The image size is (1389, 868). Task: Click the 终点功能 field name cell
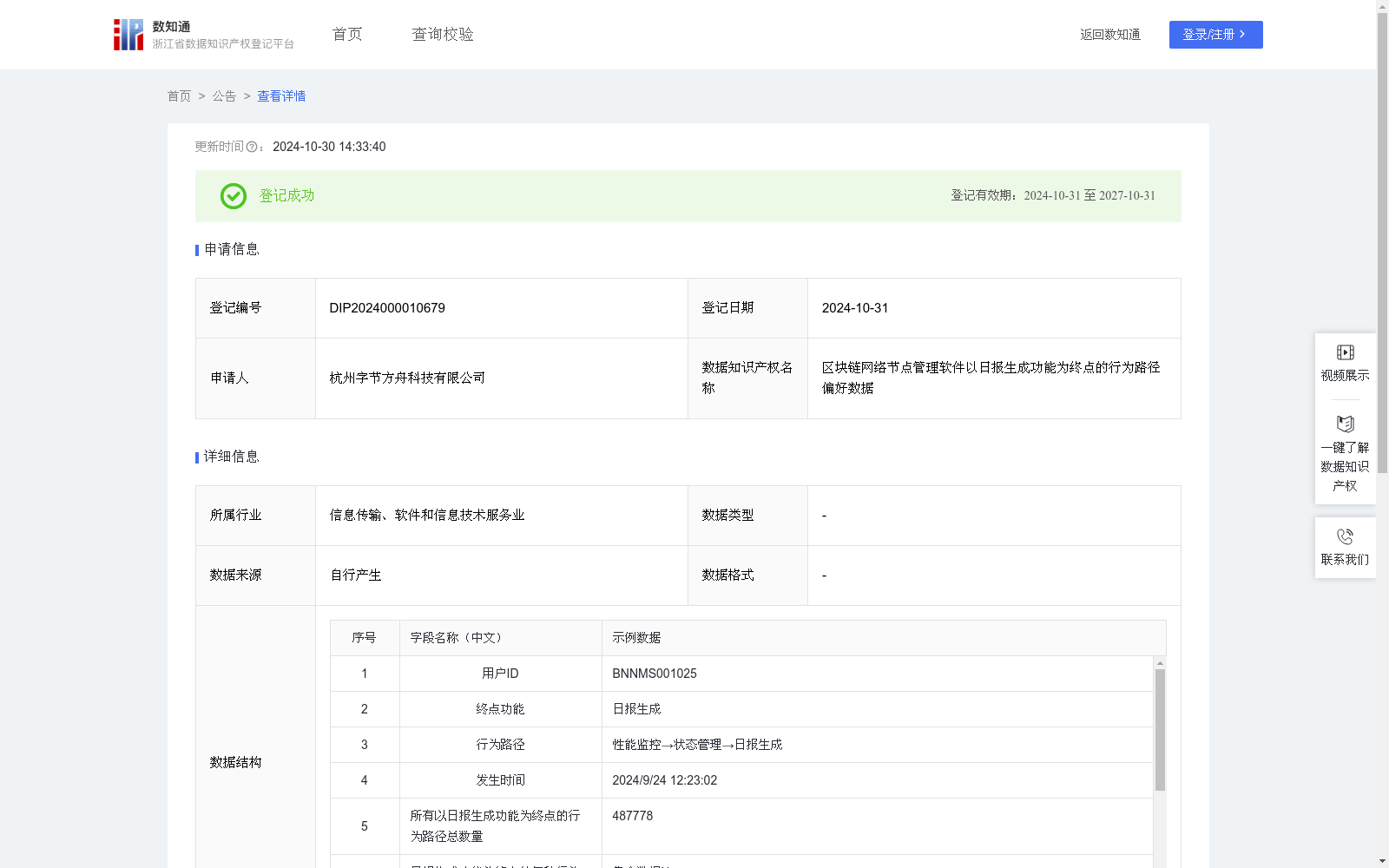[x=501, y=709]
